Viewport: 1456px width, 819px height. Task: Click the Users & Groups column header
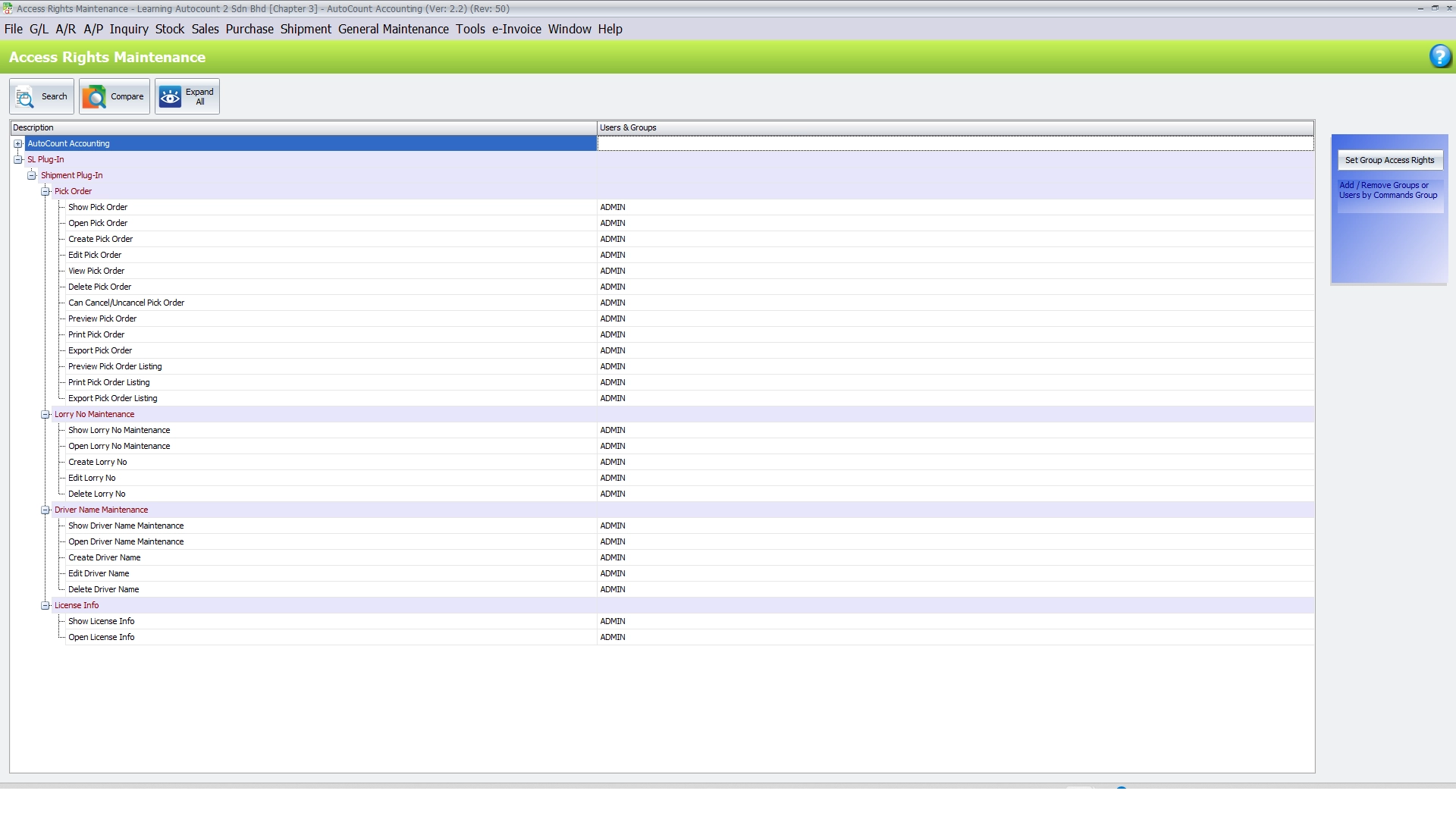click(955, 127)
